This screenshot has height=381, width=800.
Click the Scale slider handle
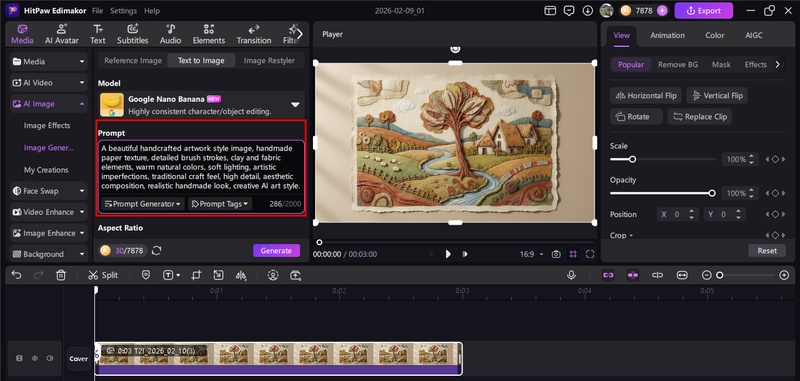pos(632,160)
